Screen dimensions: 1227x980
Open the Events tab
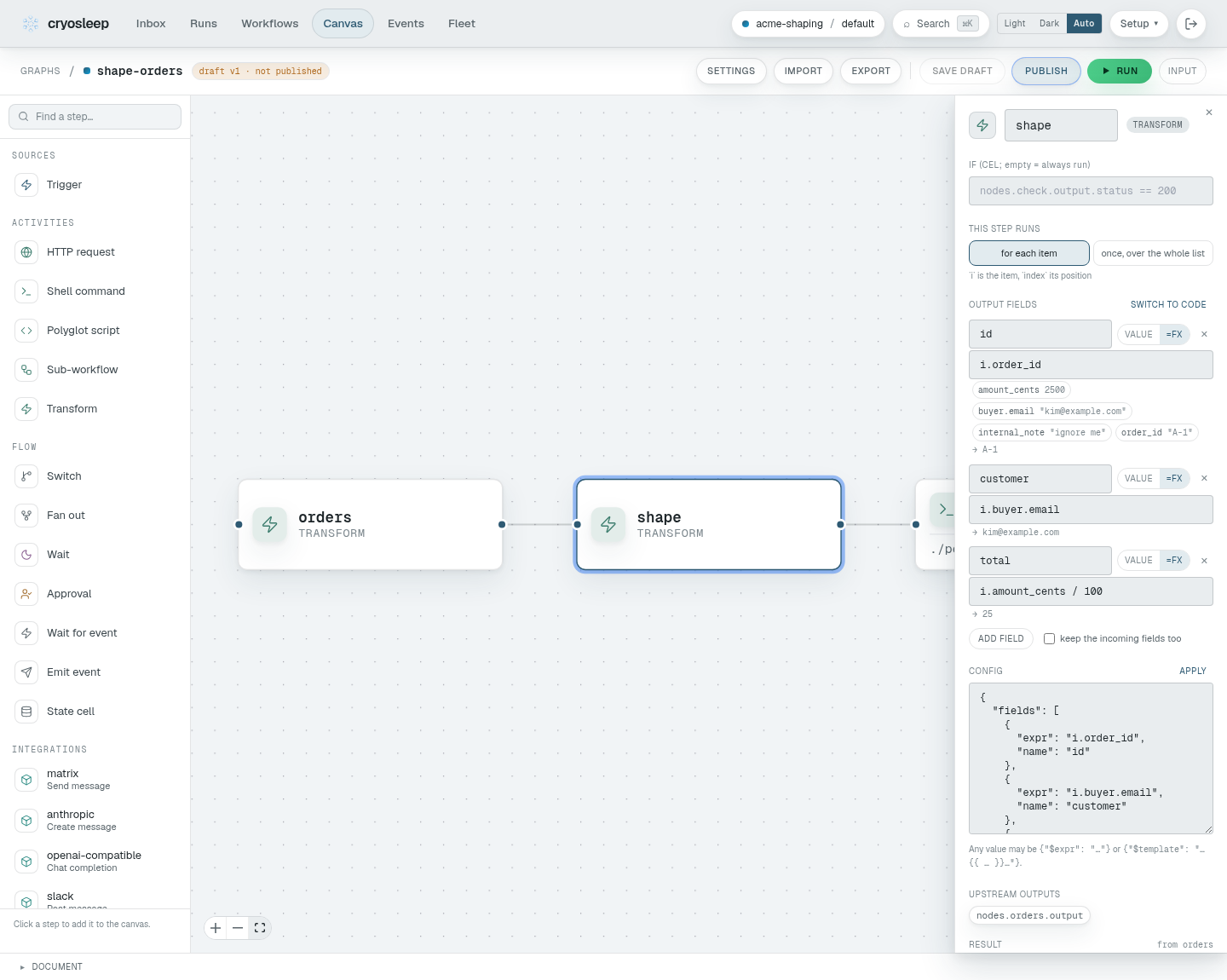(x=406, y=24)
